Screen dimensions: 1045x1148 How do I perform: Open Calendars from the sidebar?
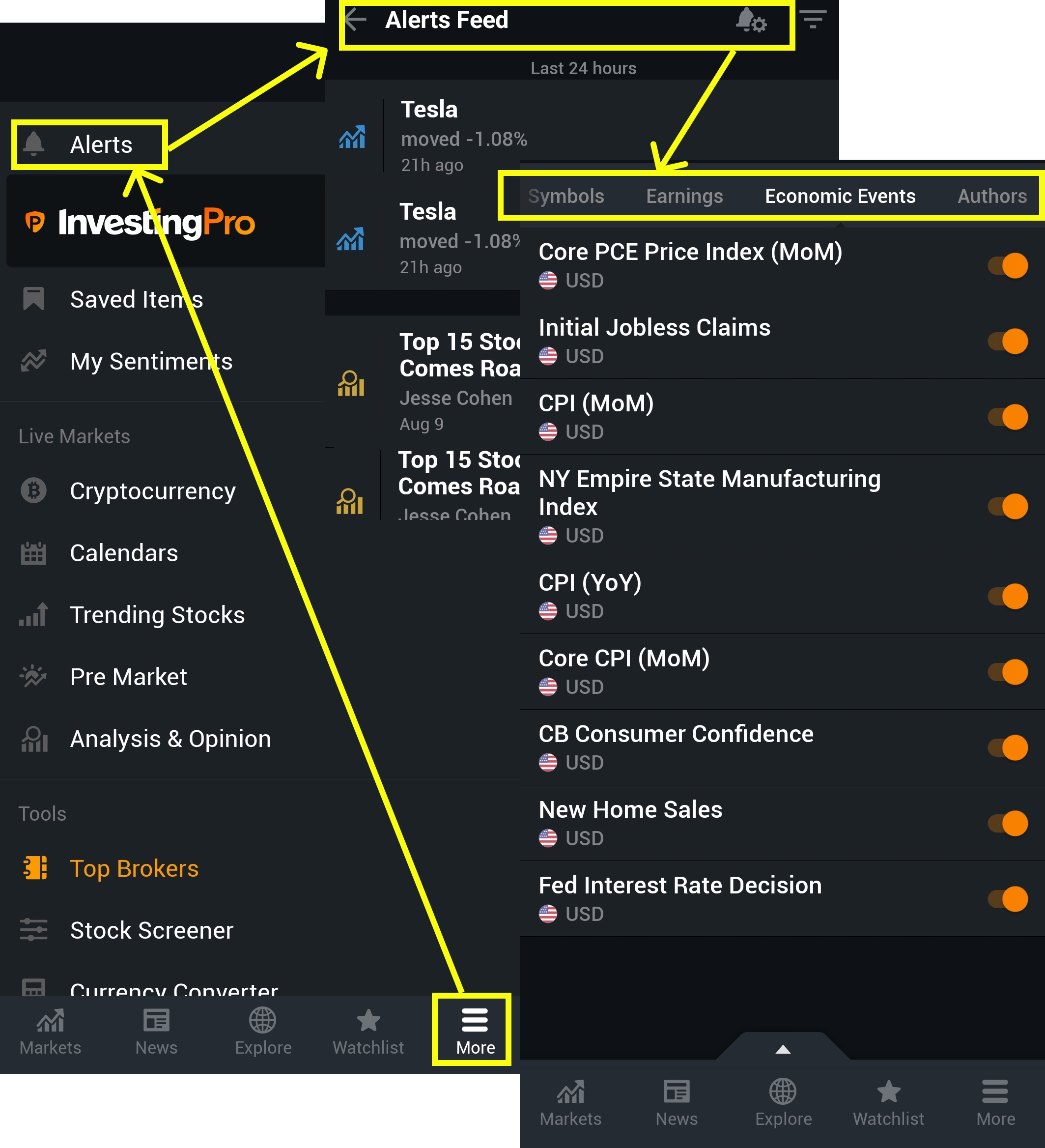coord(124,553)
